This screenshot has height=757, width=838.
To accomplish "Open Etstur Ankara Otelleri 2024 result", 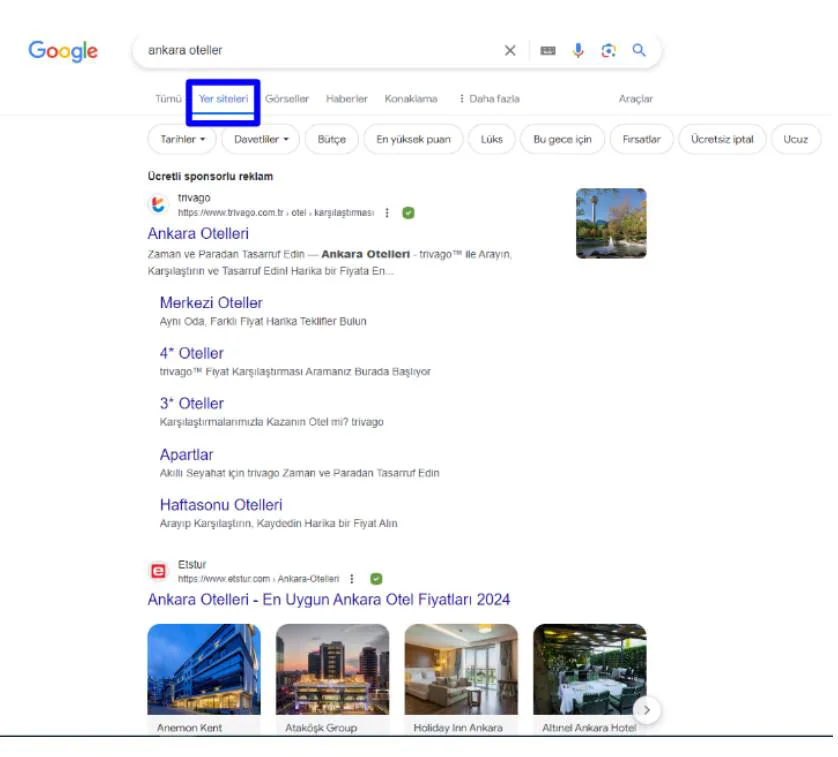I will [329, 599].
